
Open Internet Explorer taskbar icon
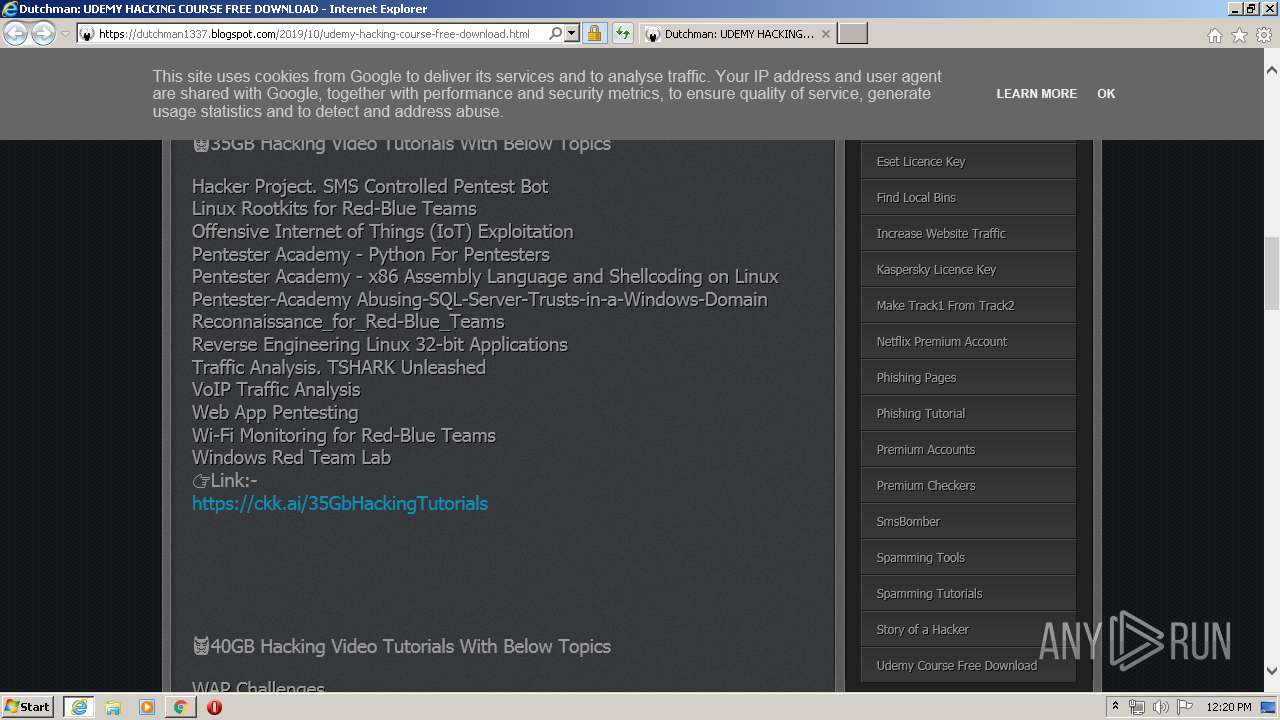(x=78, y=707)
